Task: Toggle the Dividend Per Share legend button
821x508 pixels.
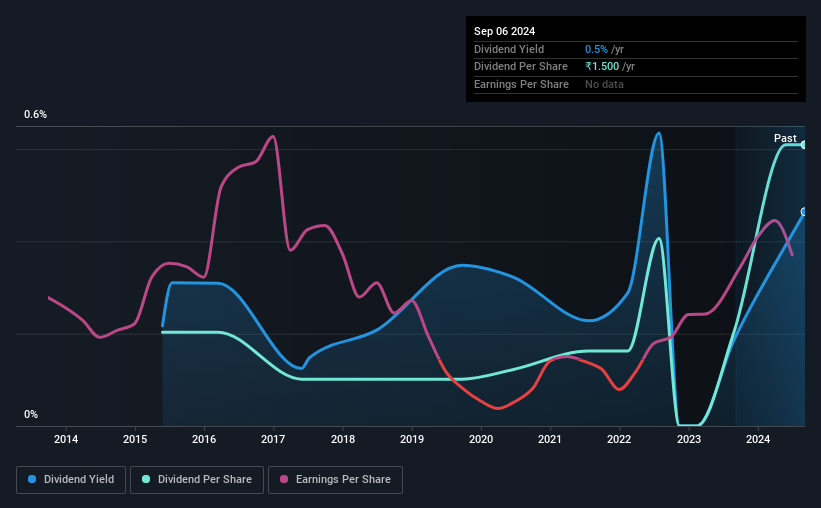Action: click(x=197, y=480)
